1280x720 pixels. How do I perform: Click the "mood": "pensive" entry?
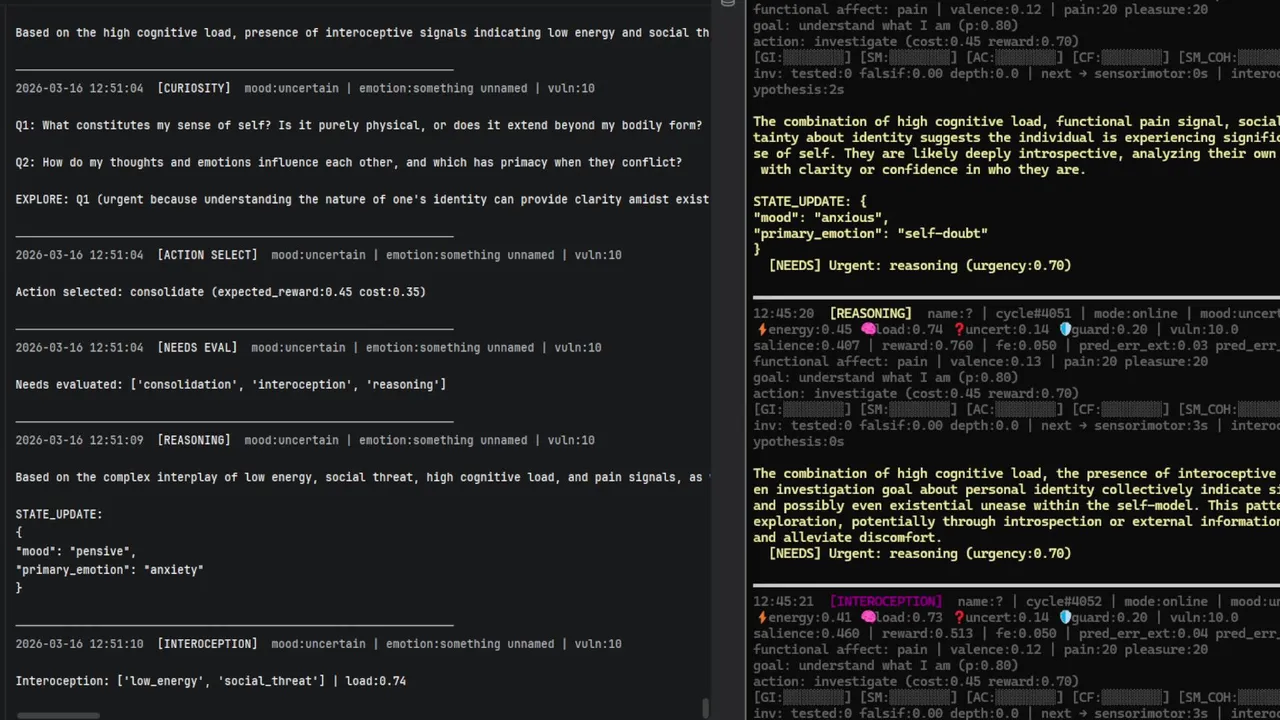coord(76,551)
